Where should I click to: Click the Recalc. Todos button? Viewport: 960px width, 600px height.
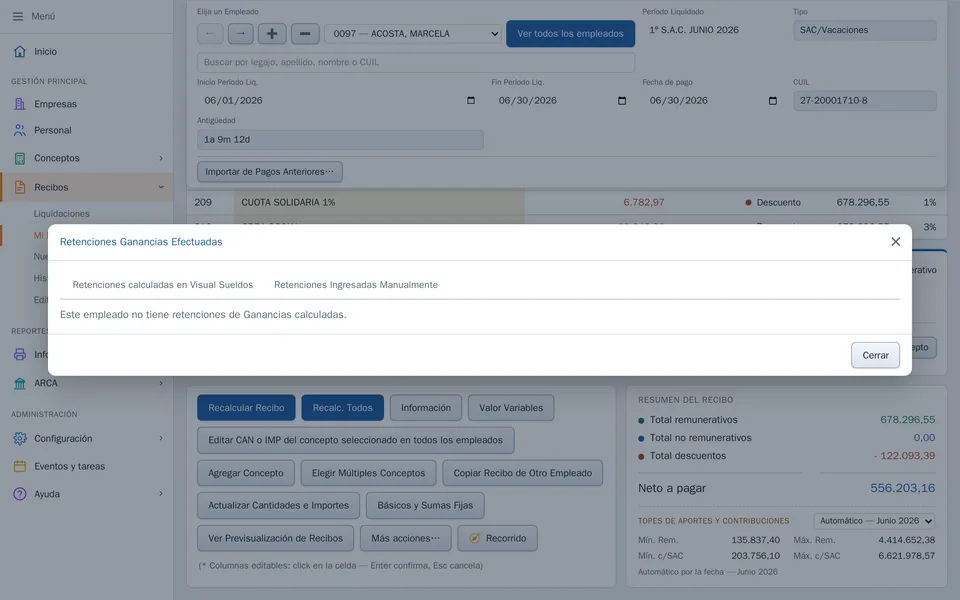click(x=343, y=408)
